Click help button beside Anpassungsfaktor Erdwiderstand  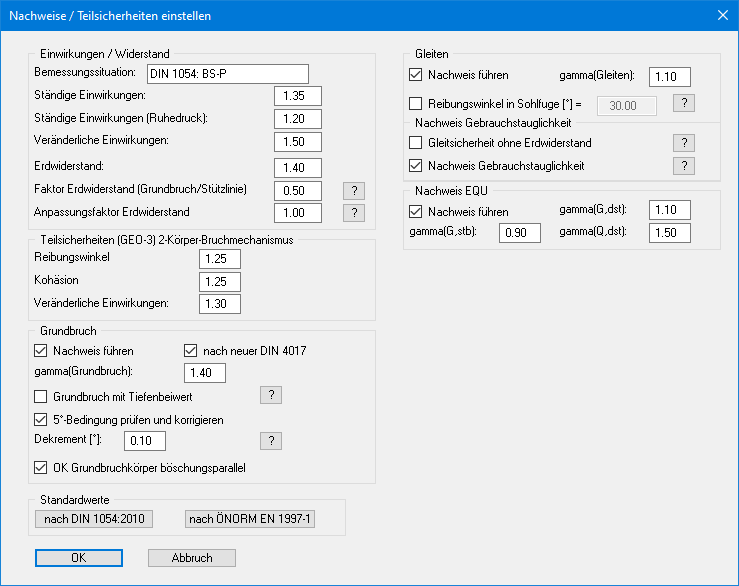coord(352,212)
